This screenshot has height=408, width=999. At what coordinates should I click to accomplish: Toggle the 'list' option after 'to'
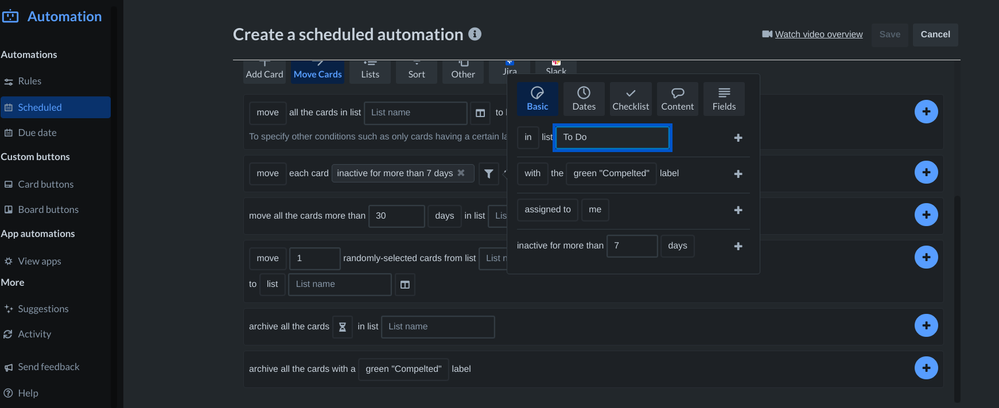tap(272, 284)
